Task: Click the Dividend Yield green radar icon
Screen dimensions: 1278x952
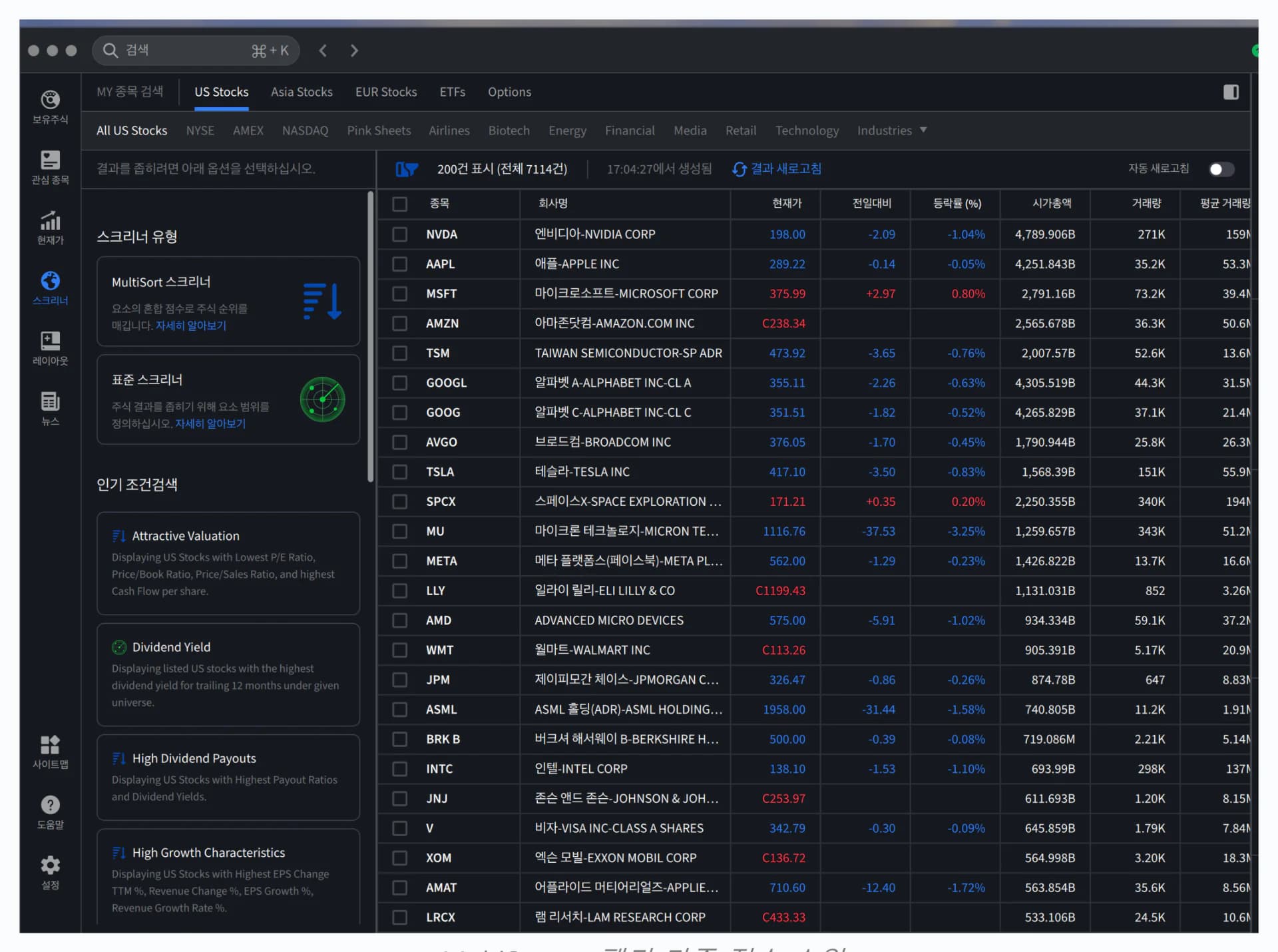Action: point(119,647)
